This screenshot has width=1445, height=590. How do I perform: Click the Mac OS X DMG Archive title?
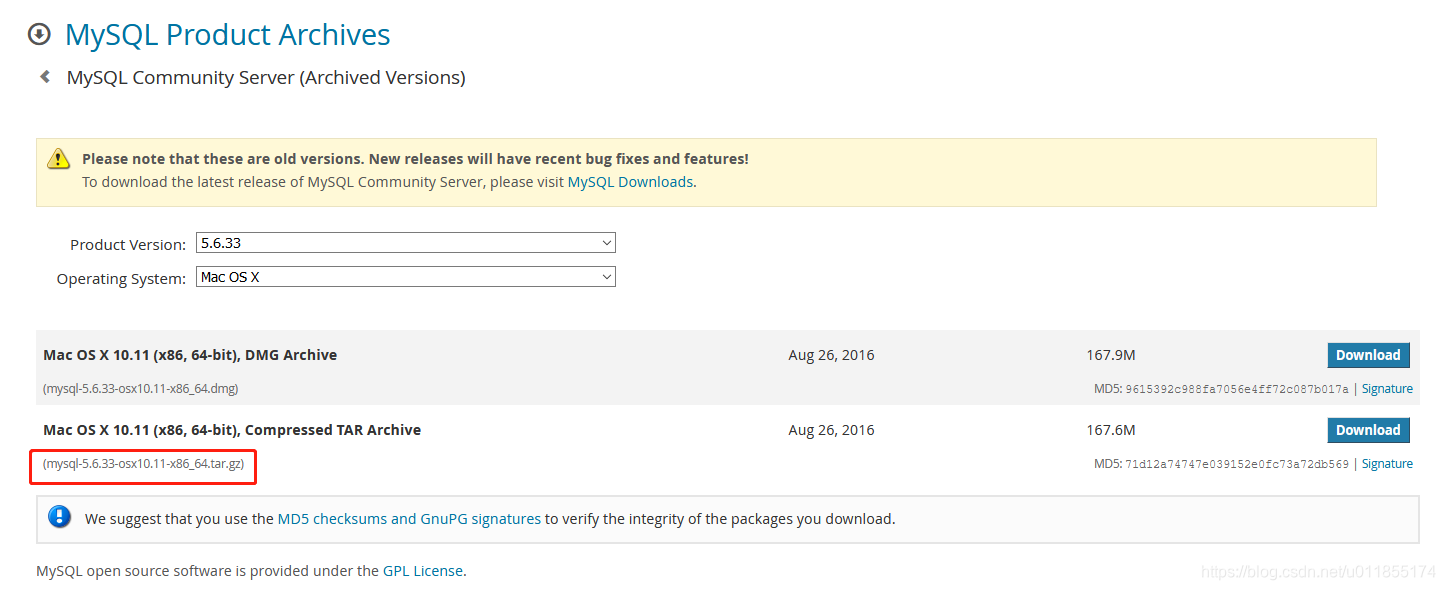(x=190, y=355)
